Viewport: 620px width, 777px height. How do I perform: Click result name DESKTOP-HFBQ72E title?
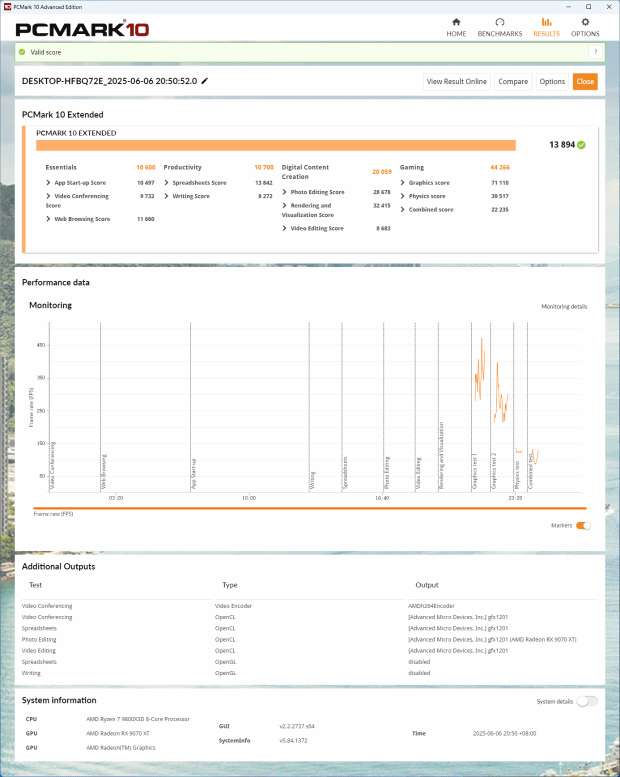(109, 81)
